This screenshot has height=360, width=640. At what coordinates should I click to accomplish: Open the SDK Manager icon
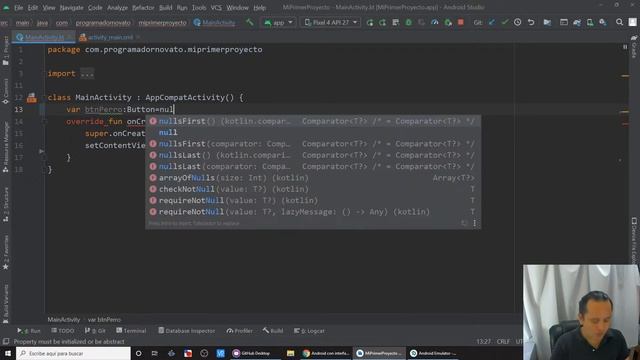pos(603,22)
